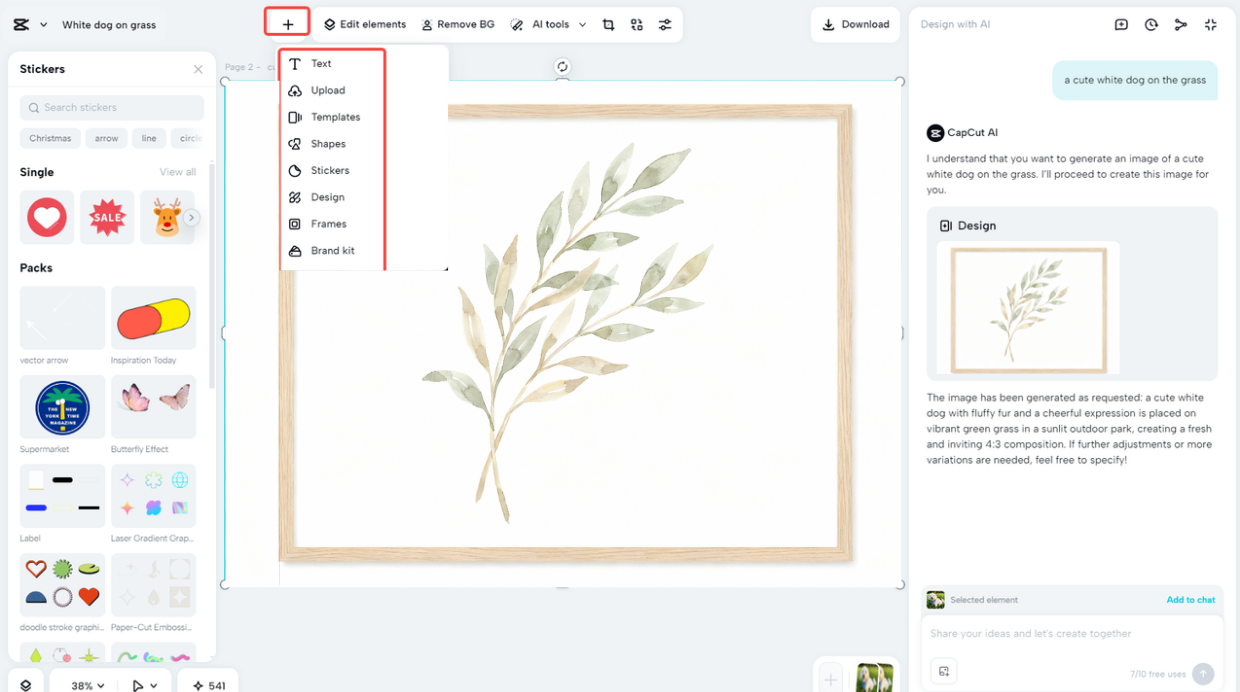Image resolution: width=1240 pixels, height=692 pixels.
Task: Open the CapCut logo main menu
Action: [29, 25]
